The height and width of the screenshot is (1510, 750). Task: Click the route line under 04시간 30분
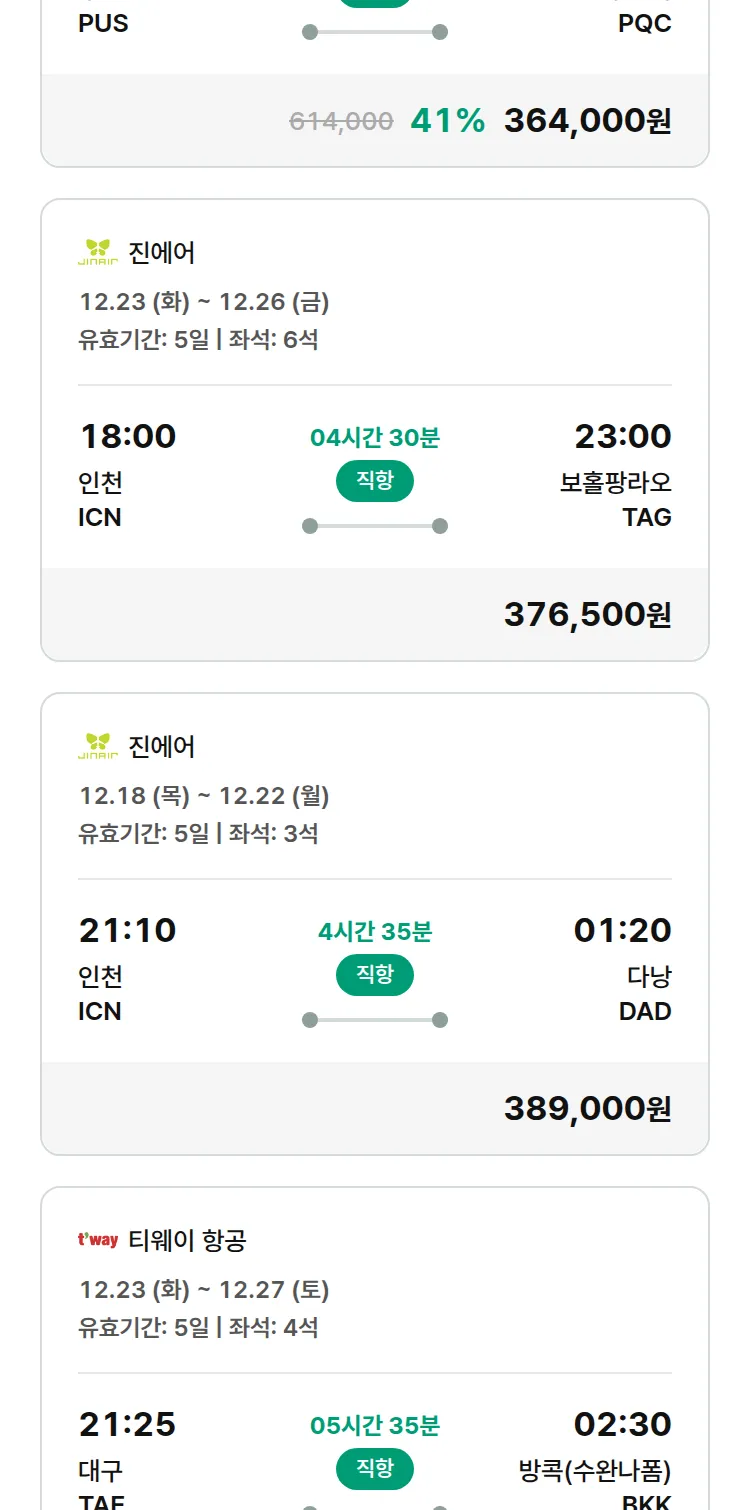click(x=374, y=526)
